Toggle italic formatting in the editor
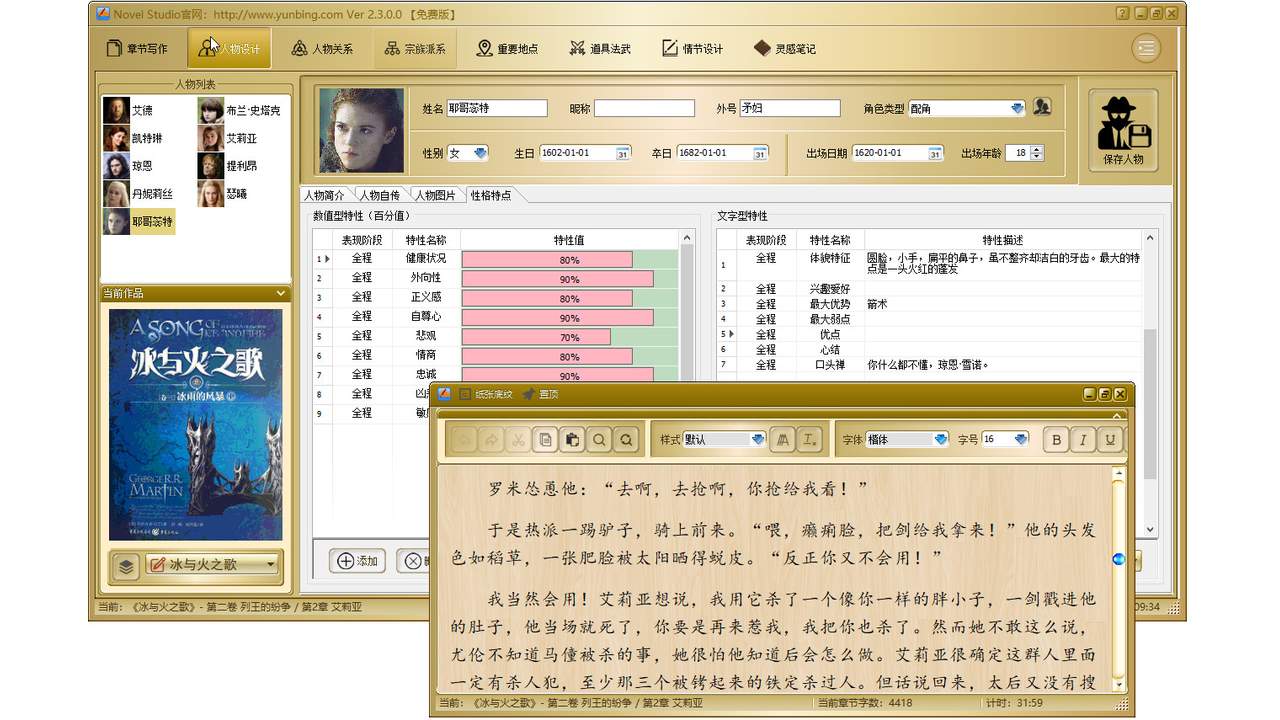The width and height of the screenshot is (1280, 720). point(1083,439)
